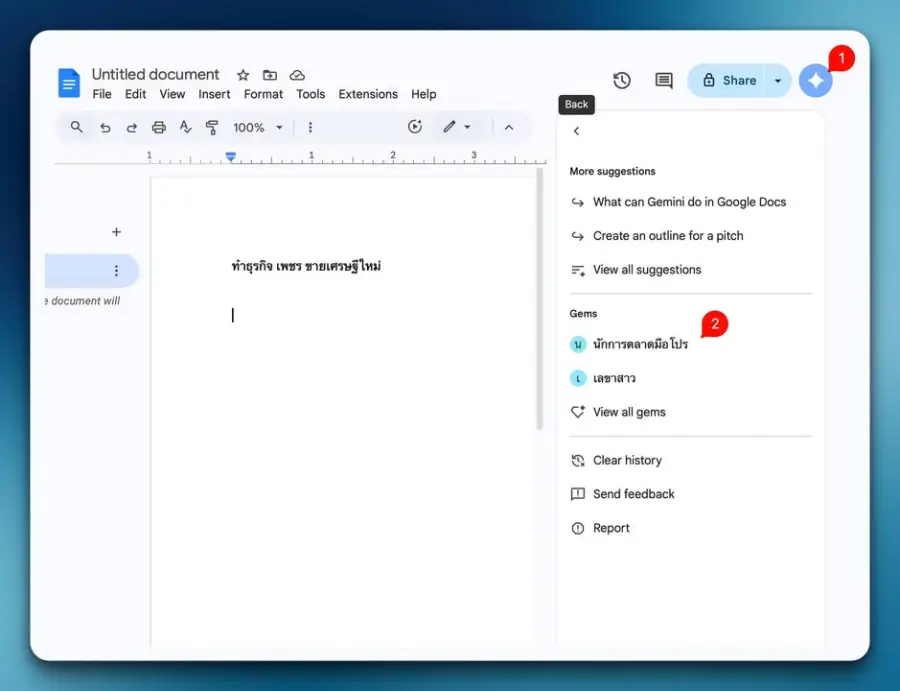This screenshot has height=691, width=900.
Task: Click the Gemini sparkle button
Action: 816,80
